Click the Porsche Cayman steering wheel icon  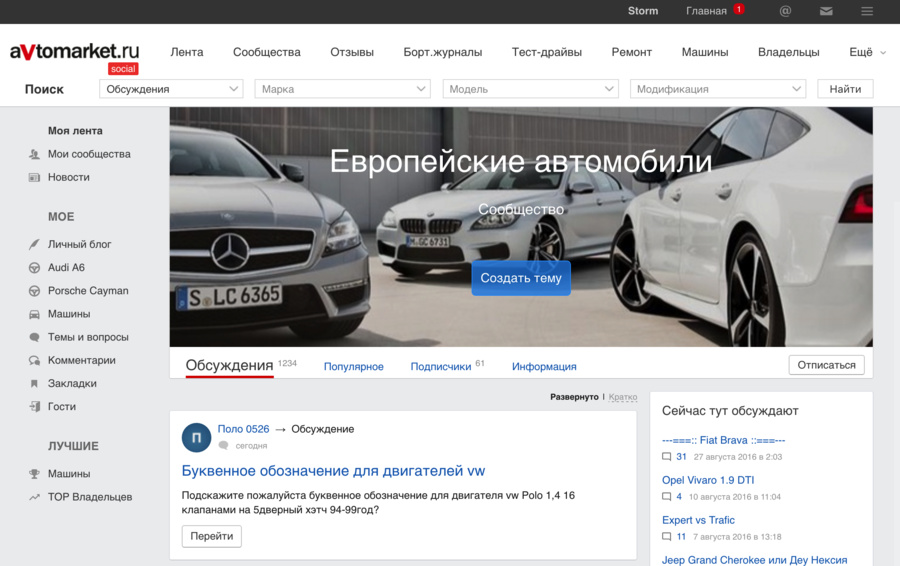click(x=34, y=291)
